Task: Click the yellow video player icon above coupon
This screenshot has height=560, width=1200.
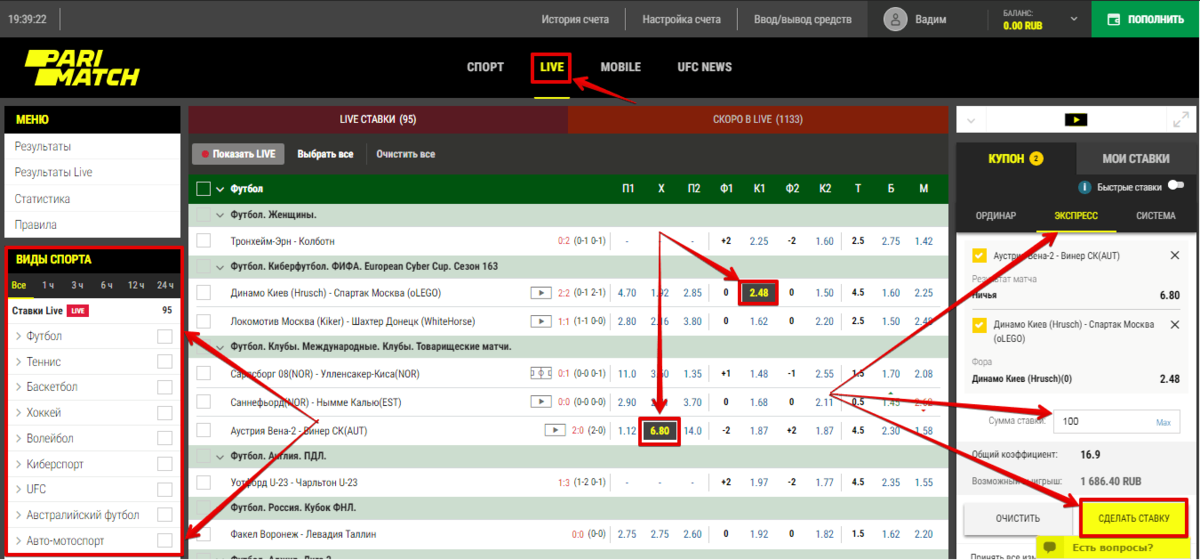Action: click(1075, 119)
